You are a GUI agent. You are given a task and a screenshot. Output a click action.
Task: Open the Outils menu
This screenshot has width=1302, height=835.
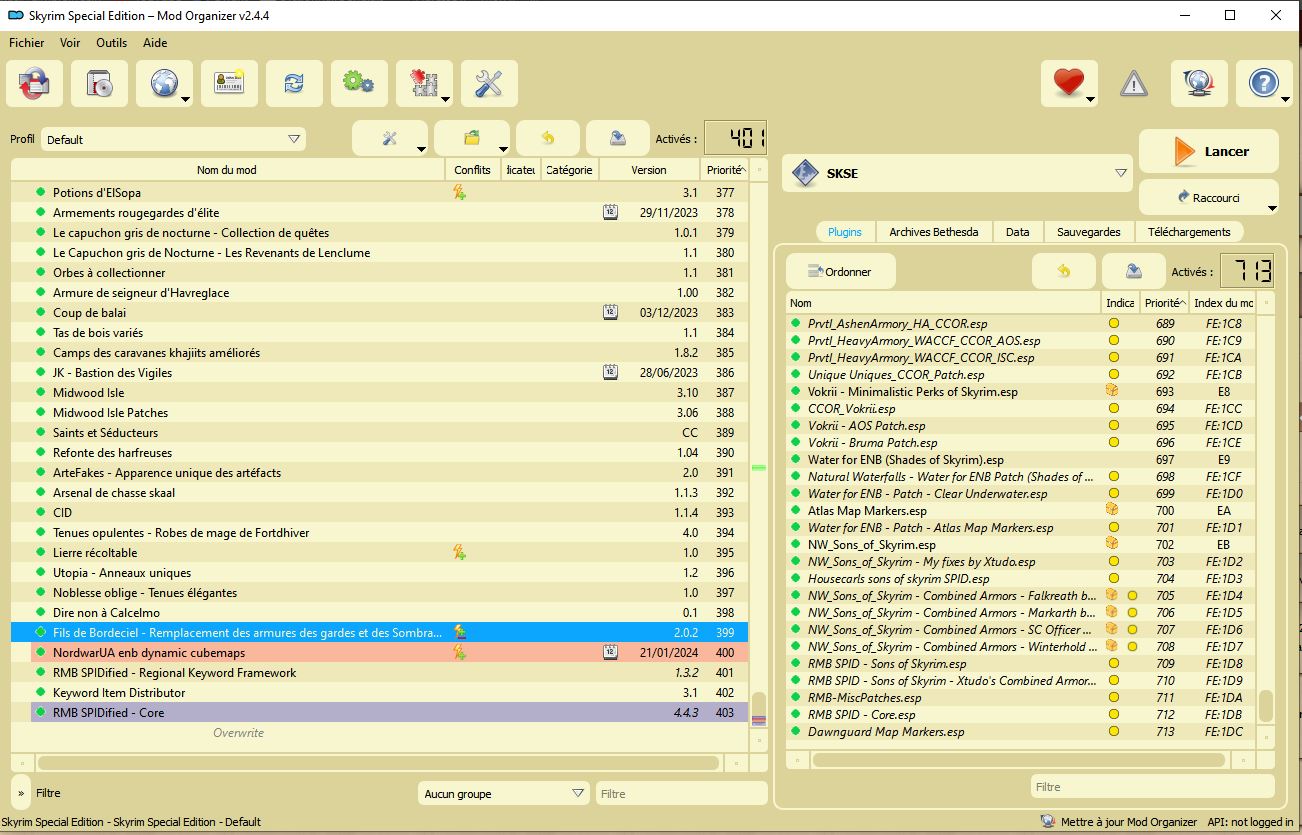[x=111, y=43]
